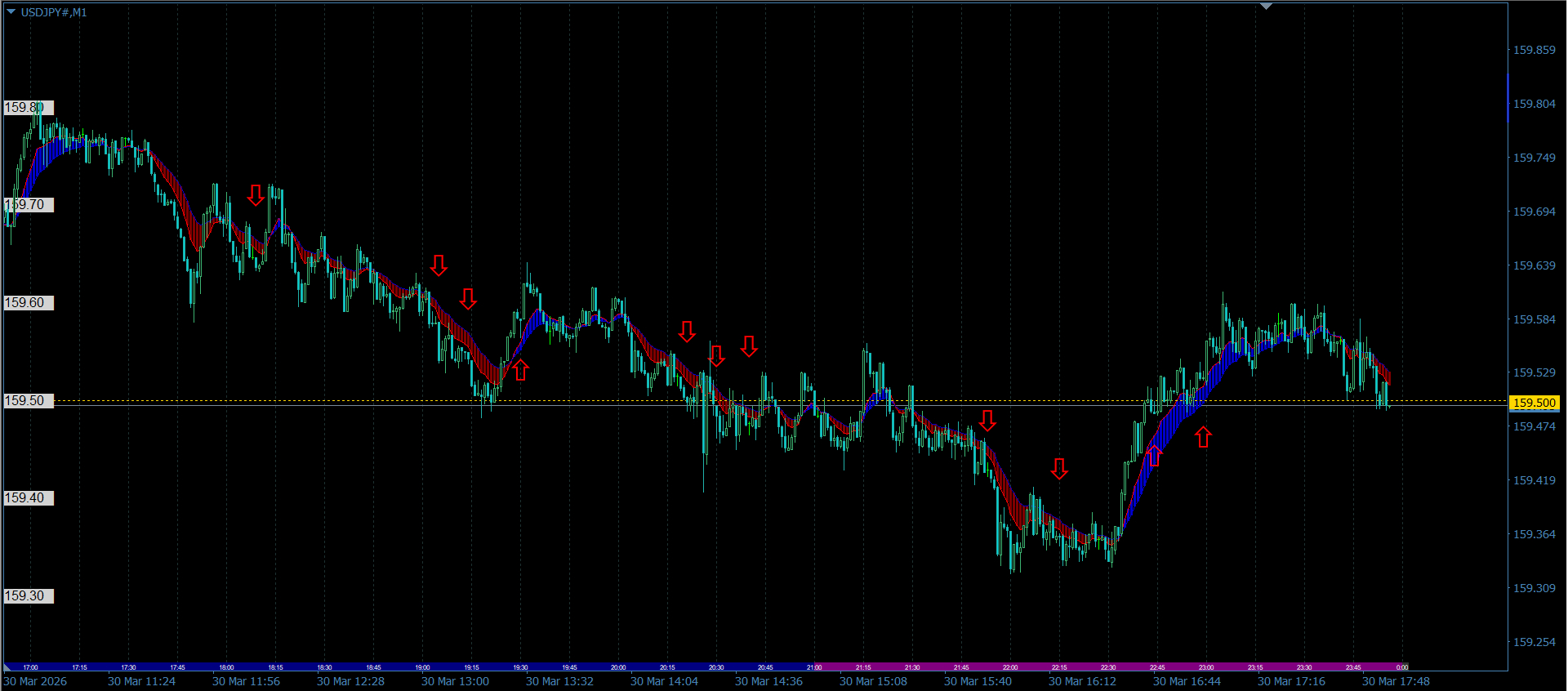Click the up arrow directly below 22:45 candles
This screenshot has width=1568, height=691.
point(1154,456)
